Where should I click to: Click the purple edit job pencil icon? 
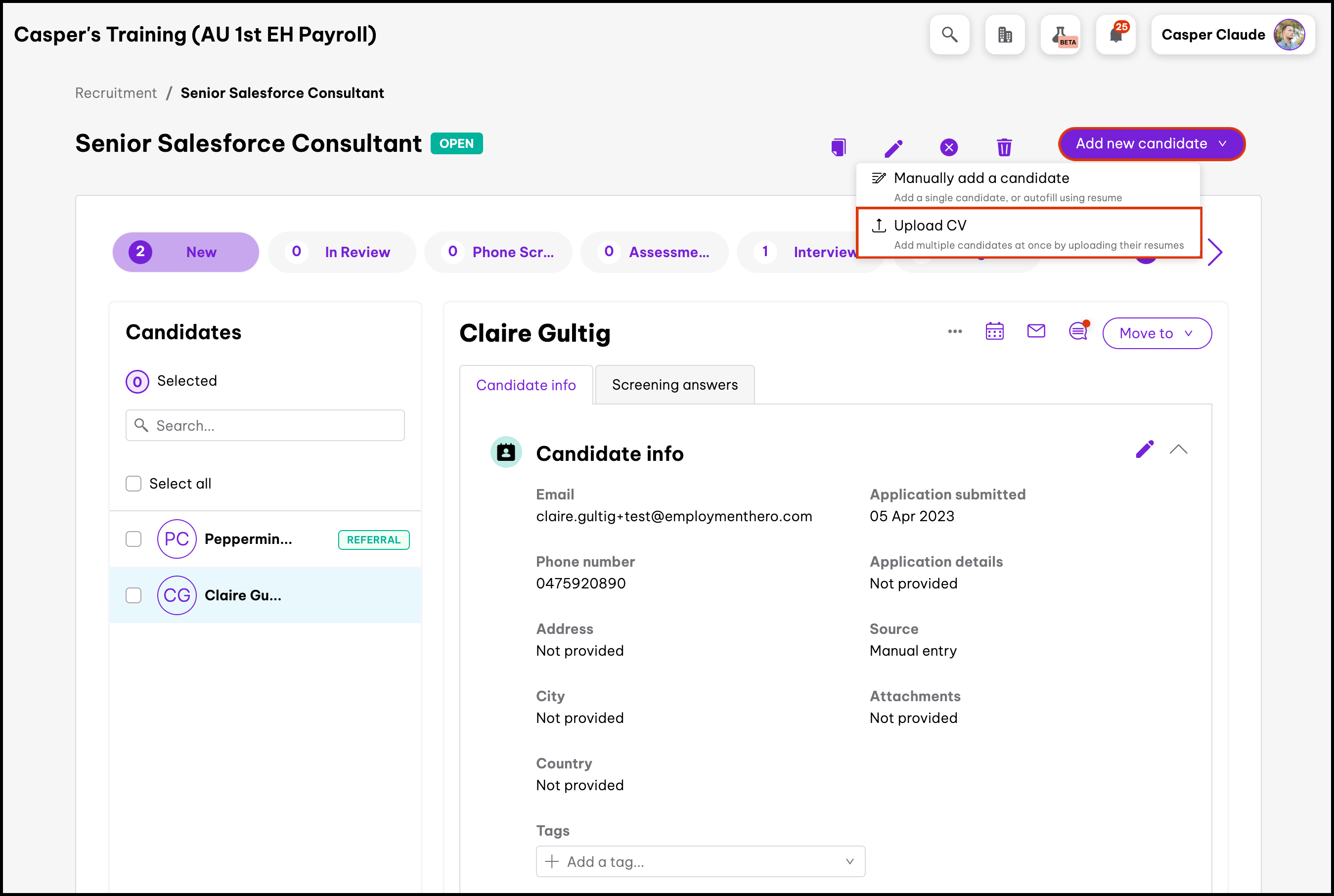[x=893, y=148]
